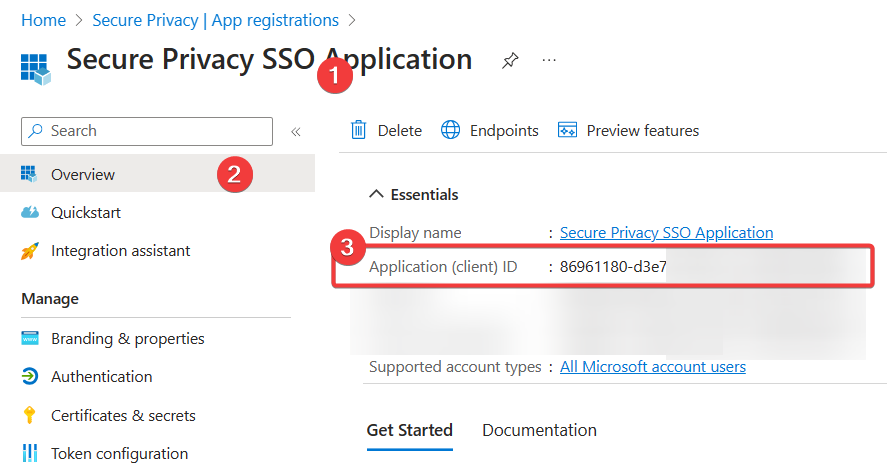Open the Secure Privacy SSO Application display name link
The height and width of the screenshot is (475, 887).
click(666, 233)
